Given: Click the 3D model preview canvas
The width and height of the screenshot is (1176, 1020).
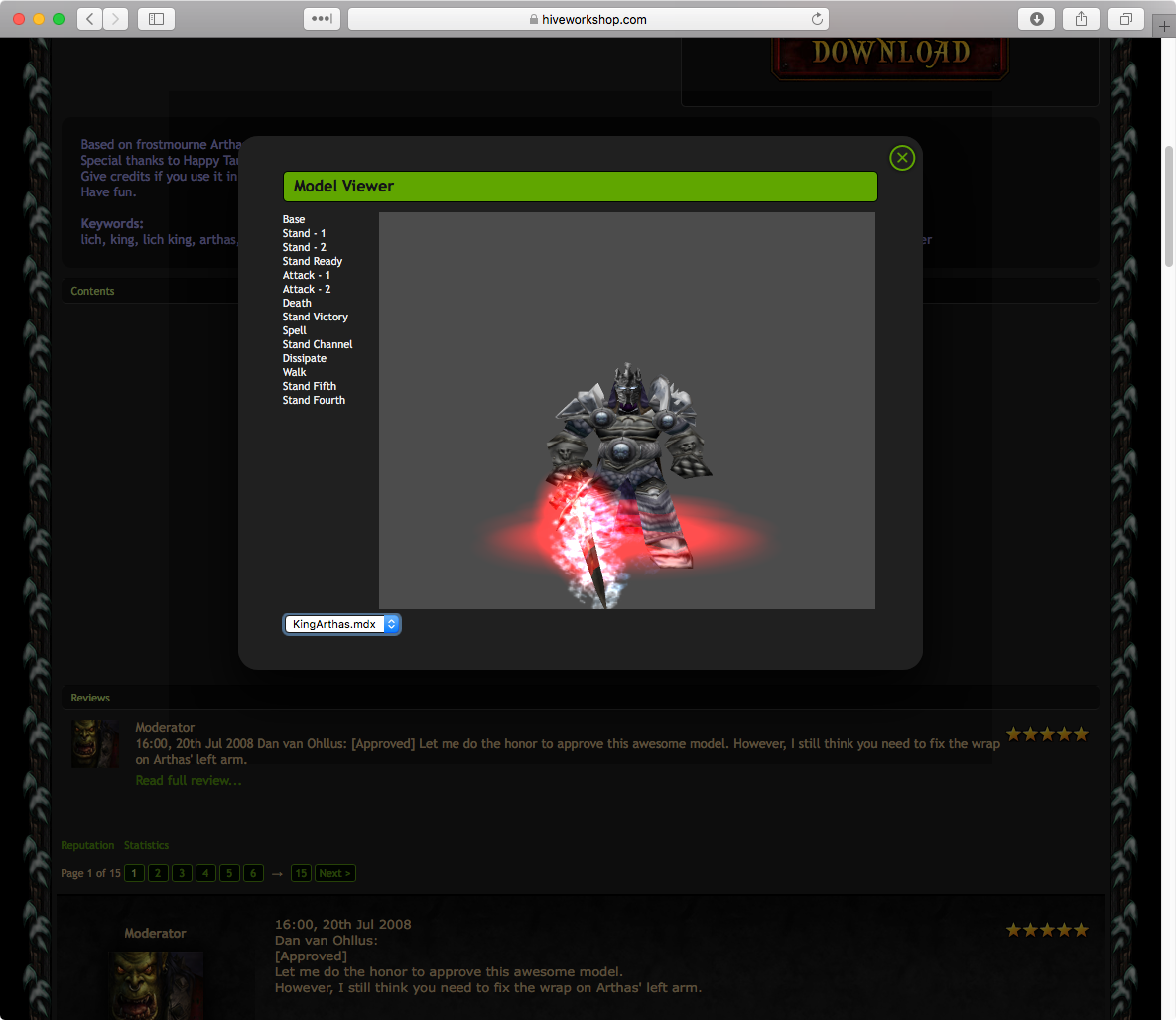Looking at the screenshot, I should [x=626, y=410].
